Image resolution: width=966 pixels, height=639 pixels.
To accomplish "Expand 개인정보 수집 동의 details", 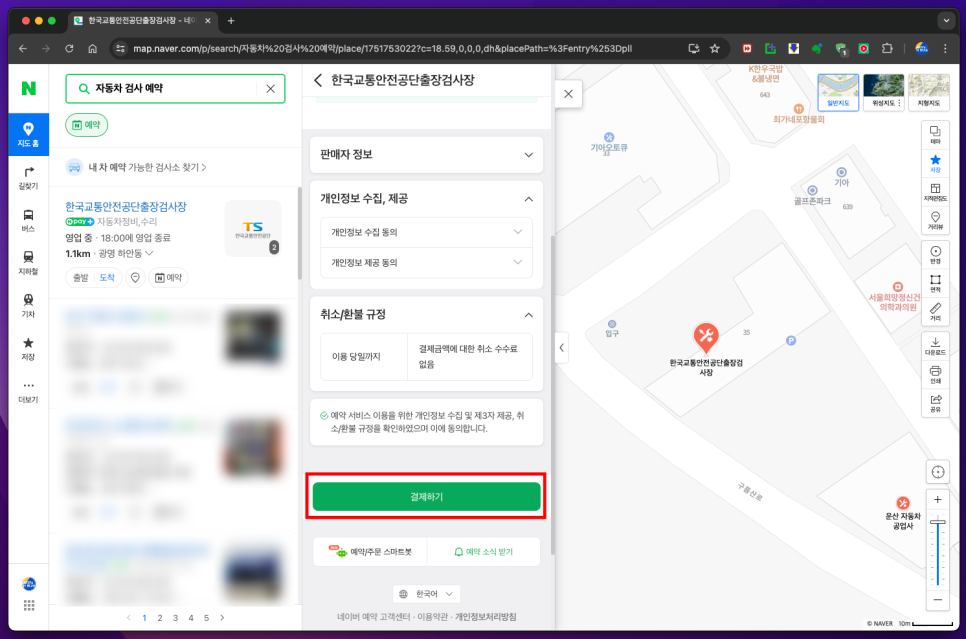I will click(x=426, y=232).
